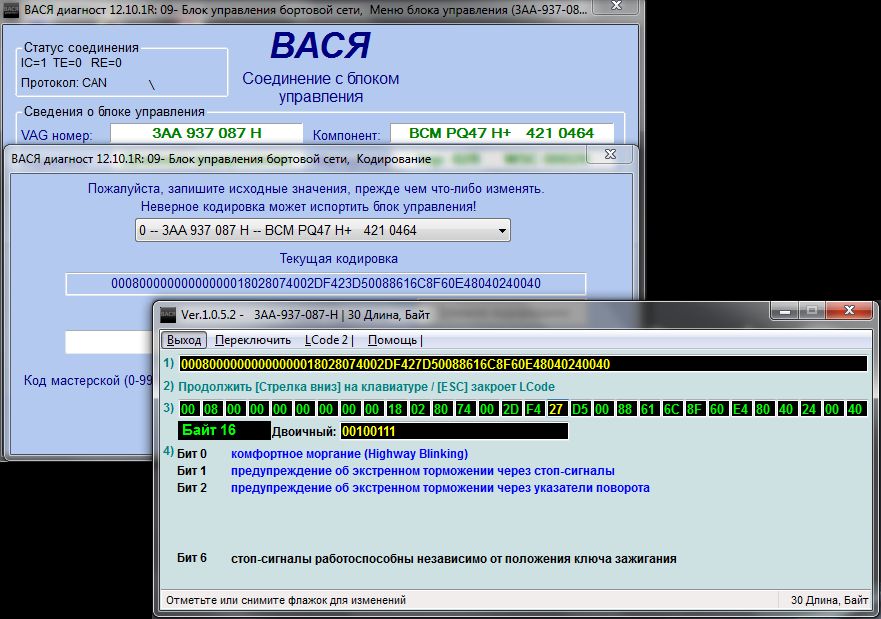This screenshot has height=619, width=881.
Task: Select byte cell 8F
Action: coord(694,409)
